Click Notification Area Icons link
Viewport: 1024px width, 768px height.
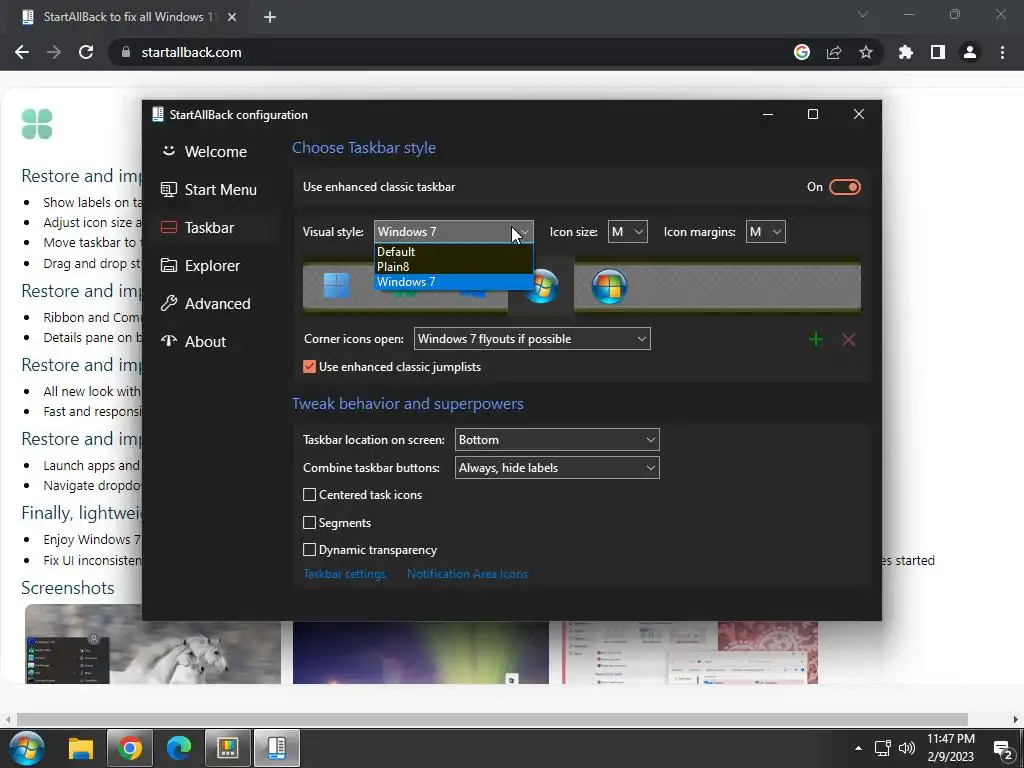(x=467, y=574)
